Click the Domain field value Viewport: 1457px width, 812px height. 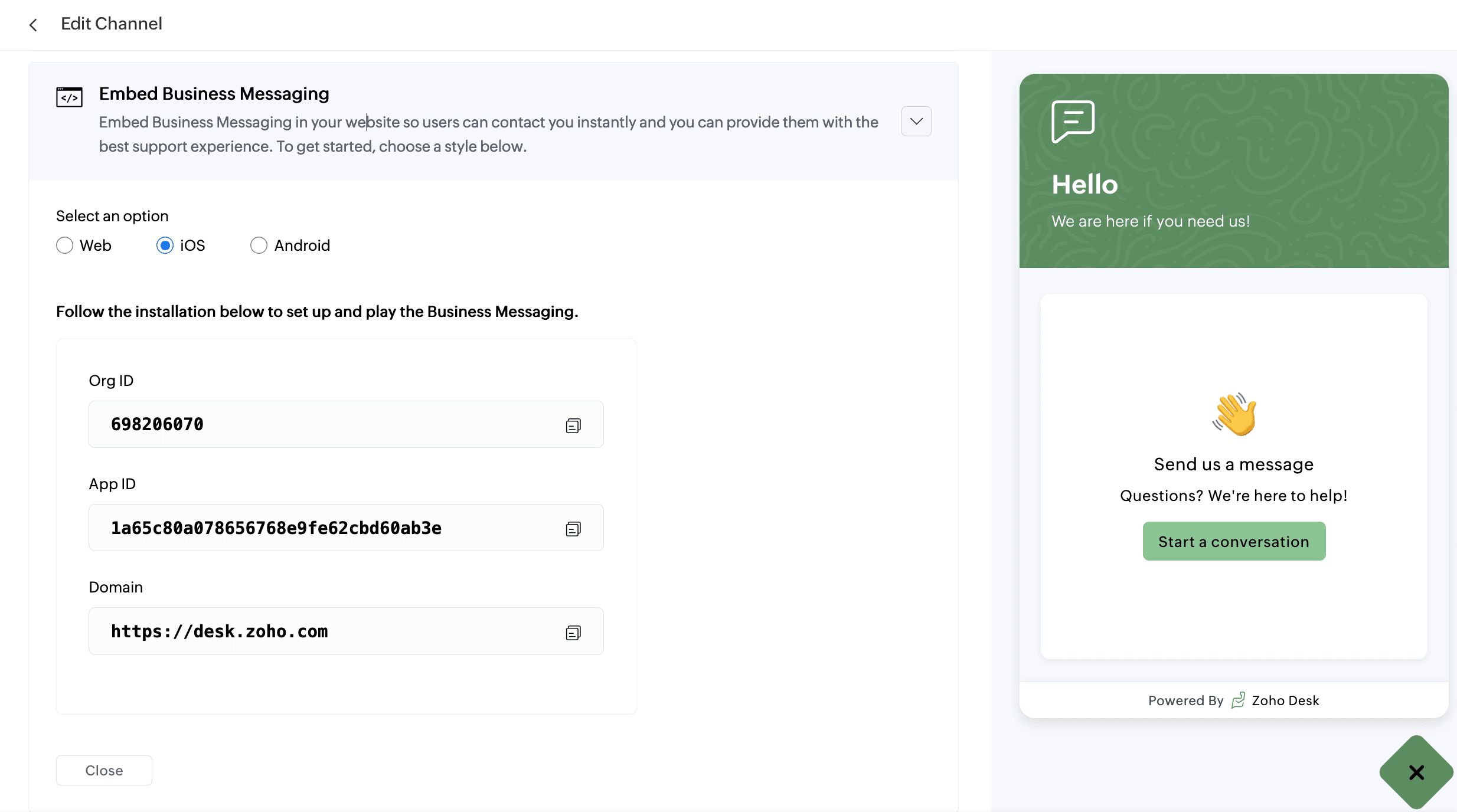click(219, 631)
